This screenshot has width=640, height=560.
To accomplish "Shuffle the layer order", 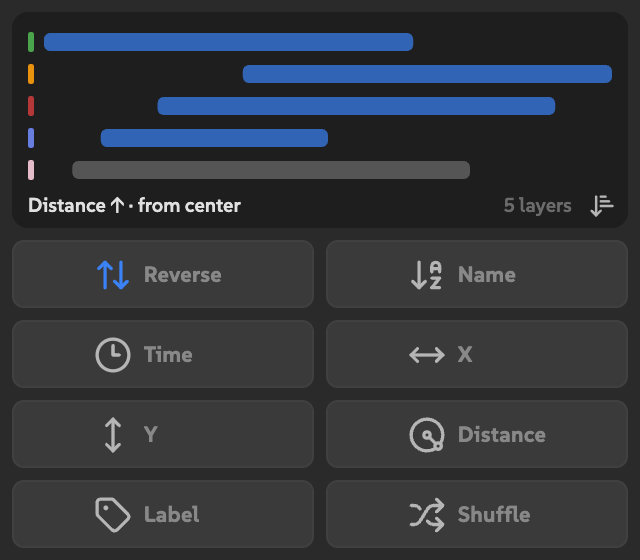I will click(477, 514).
